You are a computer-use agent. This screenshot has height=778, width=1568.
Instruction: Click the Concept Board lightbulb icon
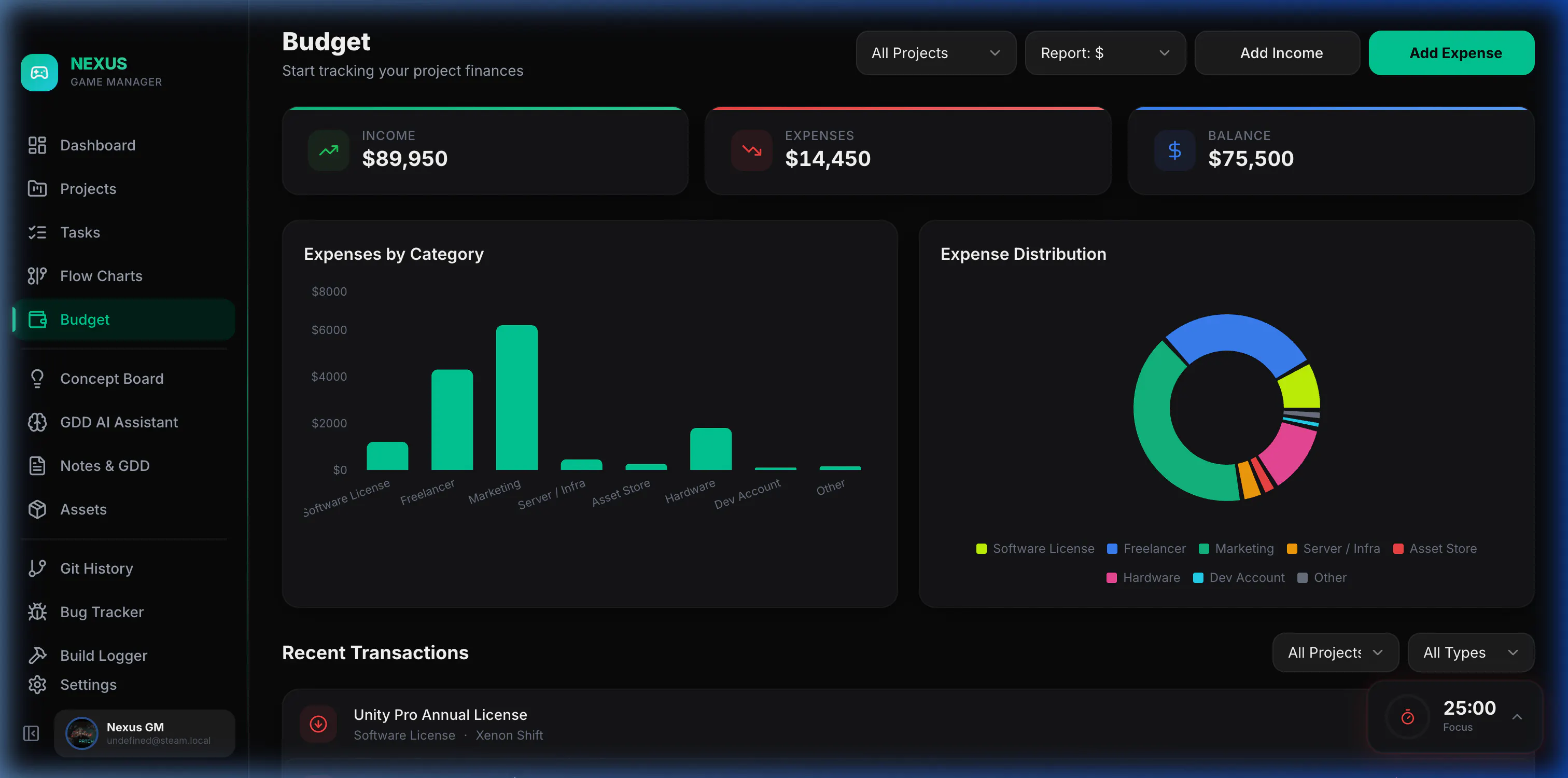[37, 379]
